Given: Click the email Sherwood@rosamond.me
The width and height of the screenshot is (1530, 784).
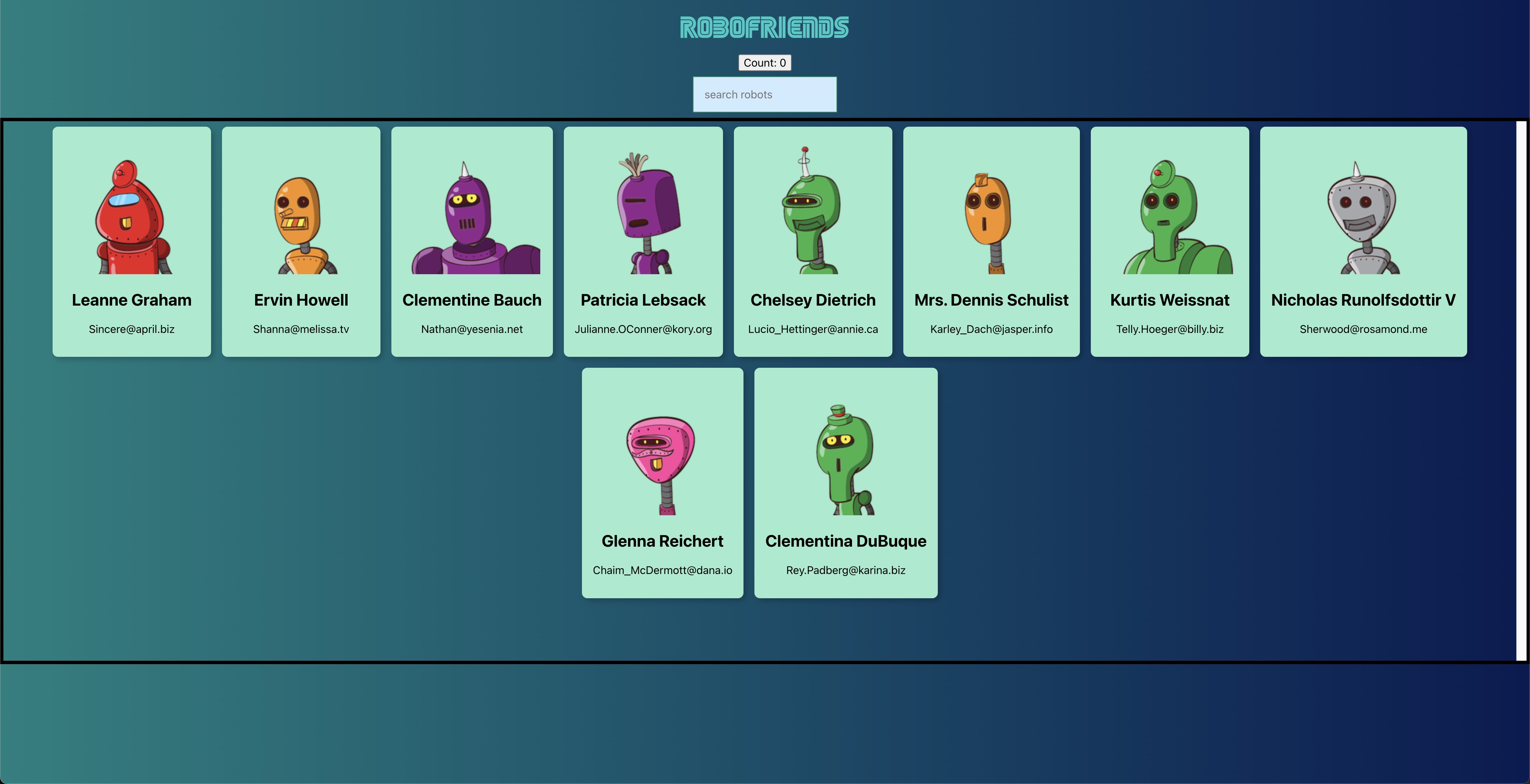Looking at the screenshot, I should point(1364,329).
